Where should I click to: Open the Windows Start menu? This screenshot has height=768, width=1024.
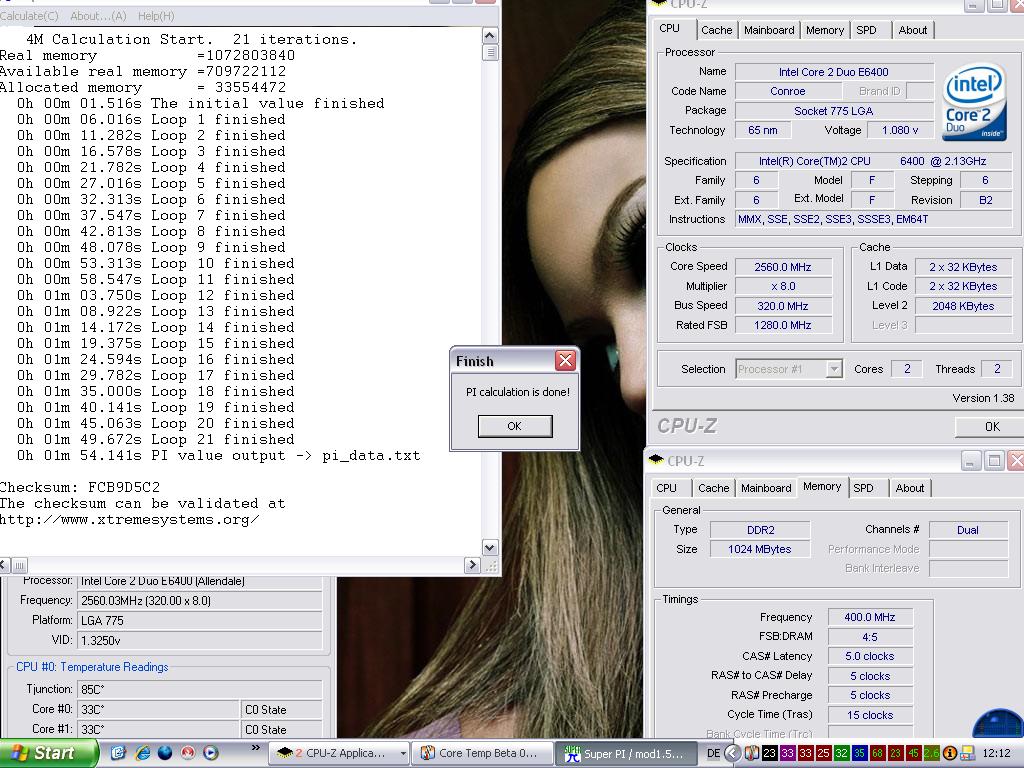point(49,753)
